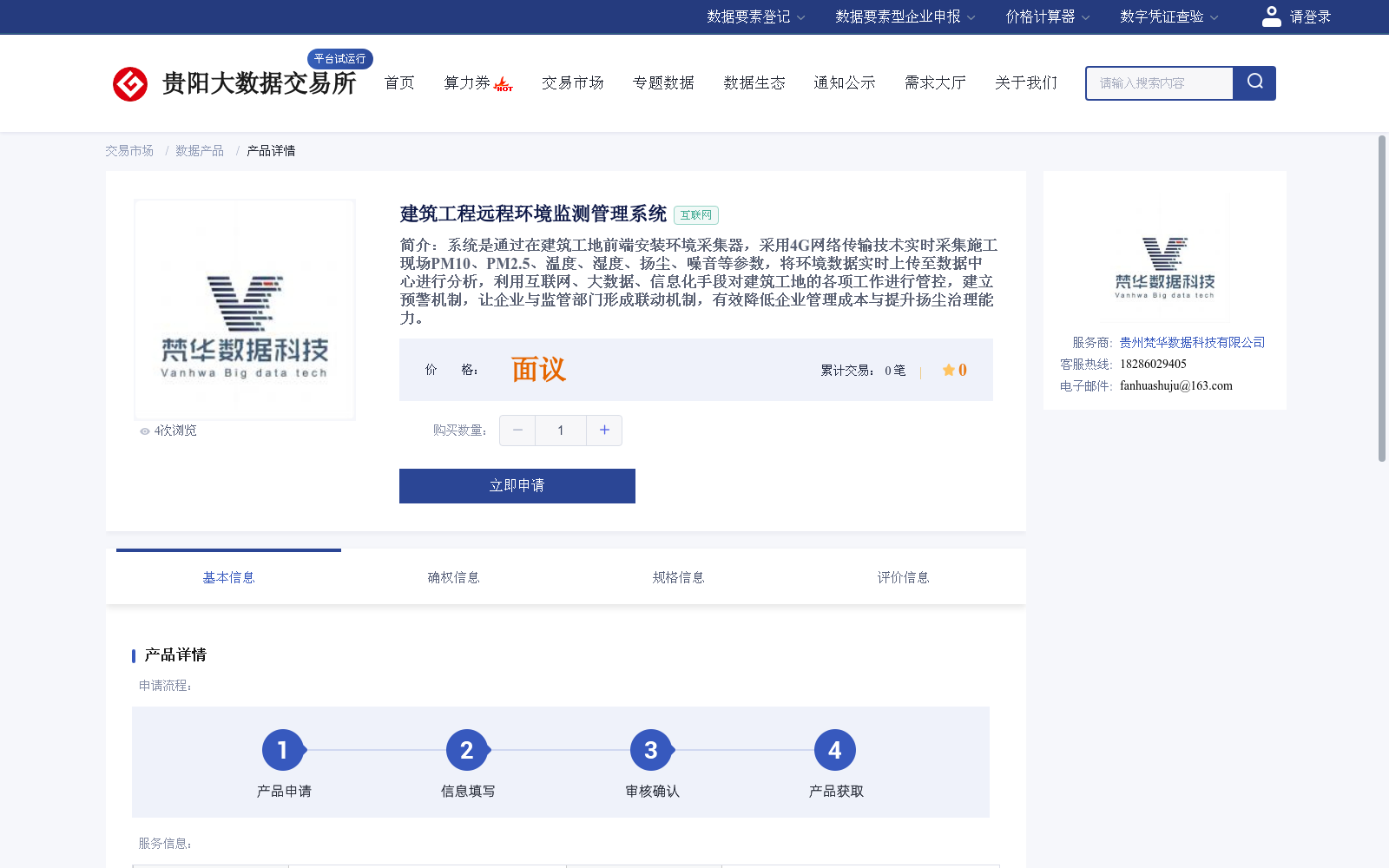This screenshot has height=868, width=1389.
Task: Click the product title 建筑工程远程环境监测管理系统
Action: click(533, 214)
